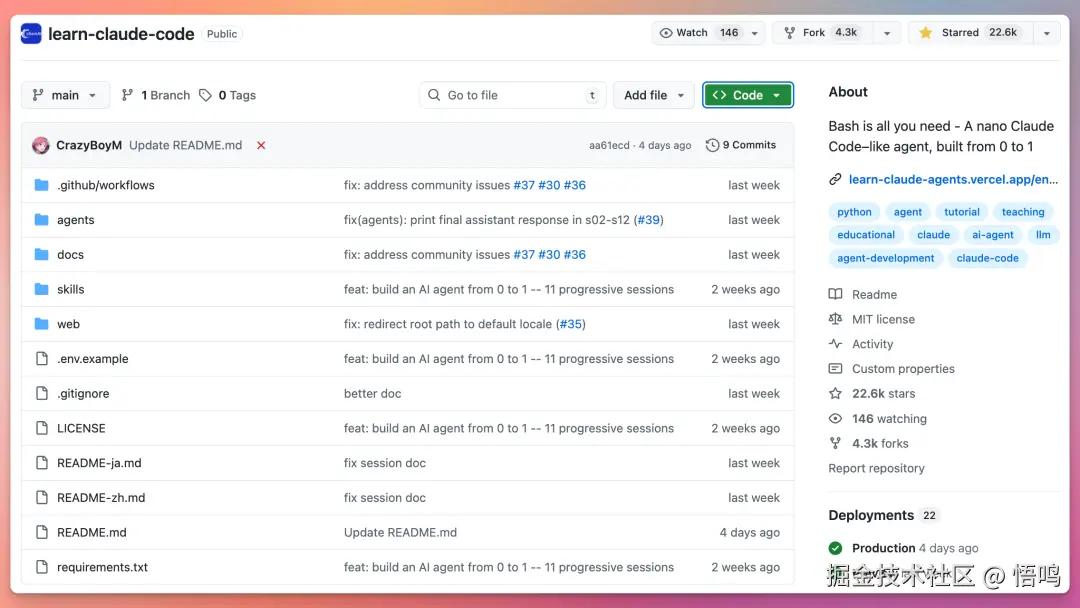
Task: Click the Readme book icon
Action: (835, 295)
